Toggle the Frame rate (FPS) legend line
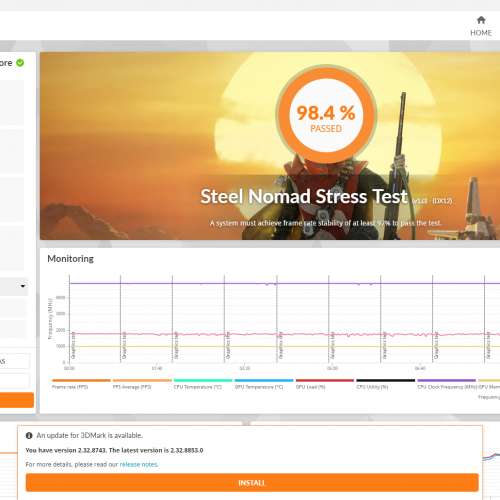Image resolution: width=500 pixels, height=500 pixels. (70, 387)
